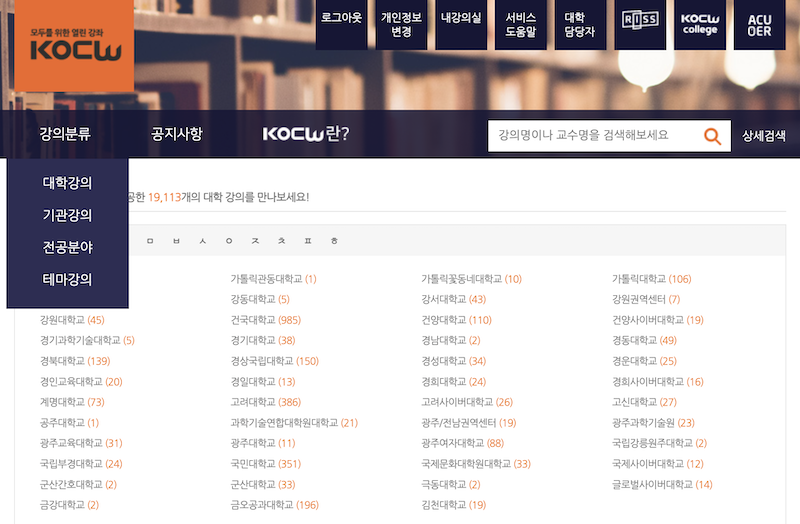Viewport: 800px width, 524px height.
Task: Open 경기과학기술대학교 (5)
Action: pyautogui.click(x=87, y=340)
